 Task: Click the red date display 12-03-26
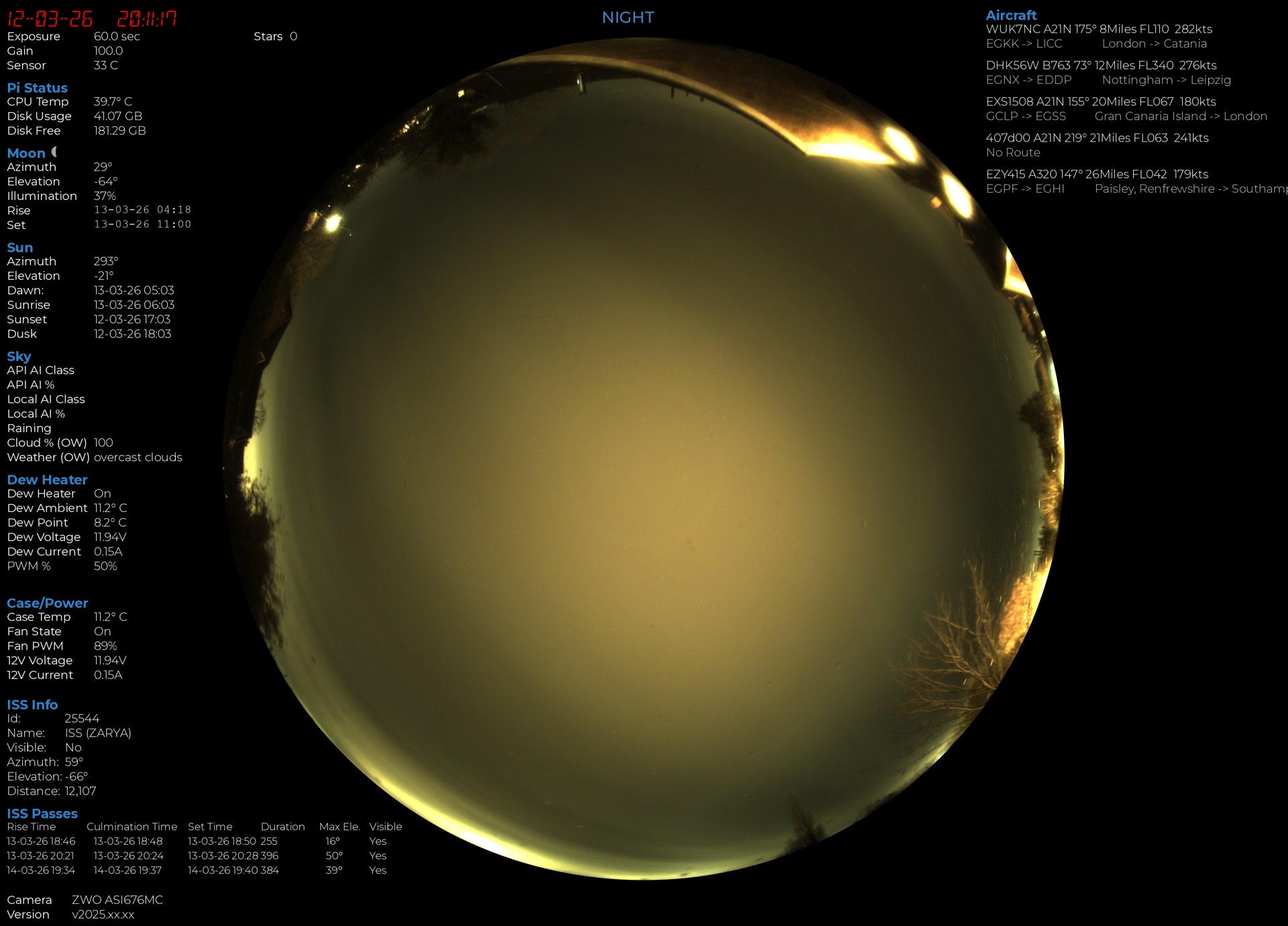[50, 19]
